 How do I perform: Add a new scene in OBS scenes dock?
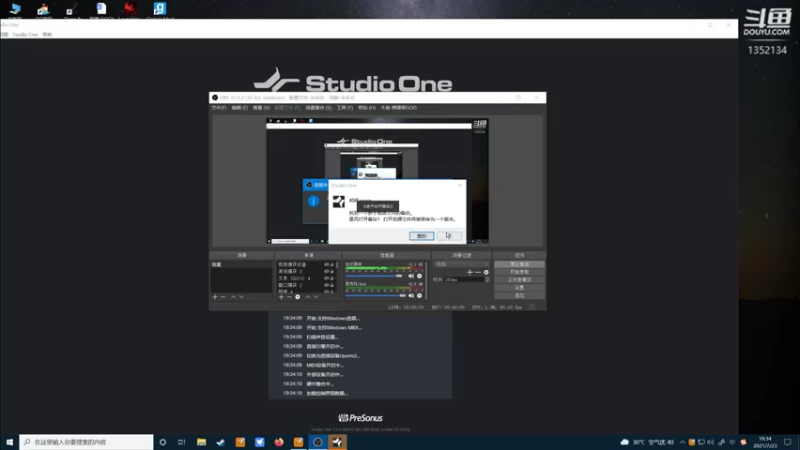[x=215, y=297]
